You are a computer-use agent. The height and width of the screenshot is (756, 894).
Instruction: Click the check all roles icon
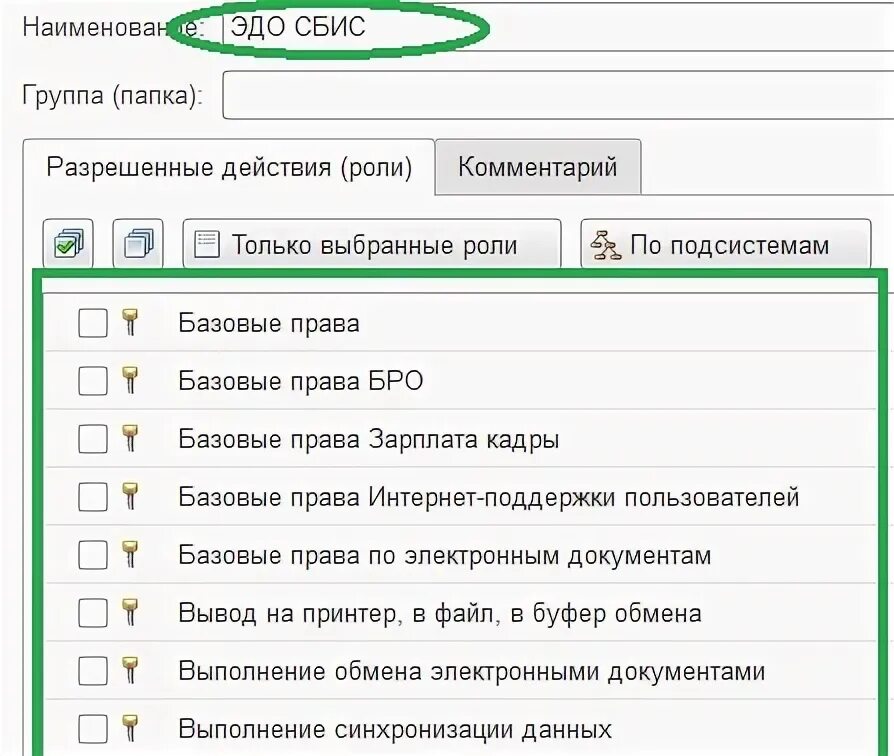coord(68,244)
